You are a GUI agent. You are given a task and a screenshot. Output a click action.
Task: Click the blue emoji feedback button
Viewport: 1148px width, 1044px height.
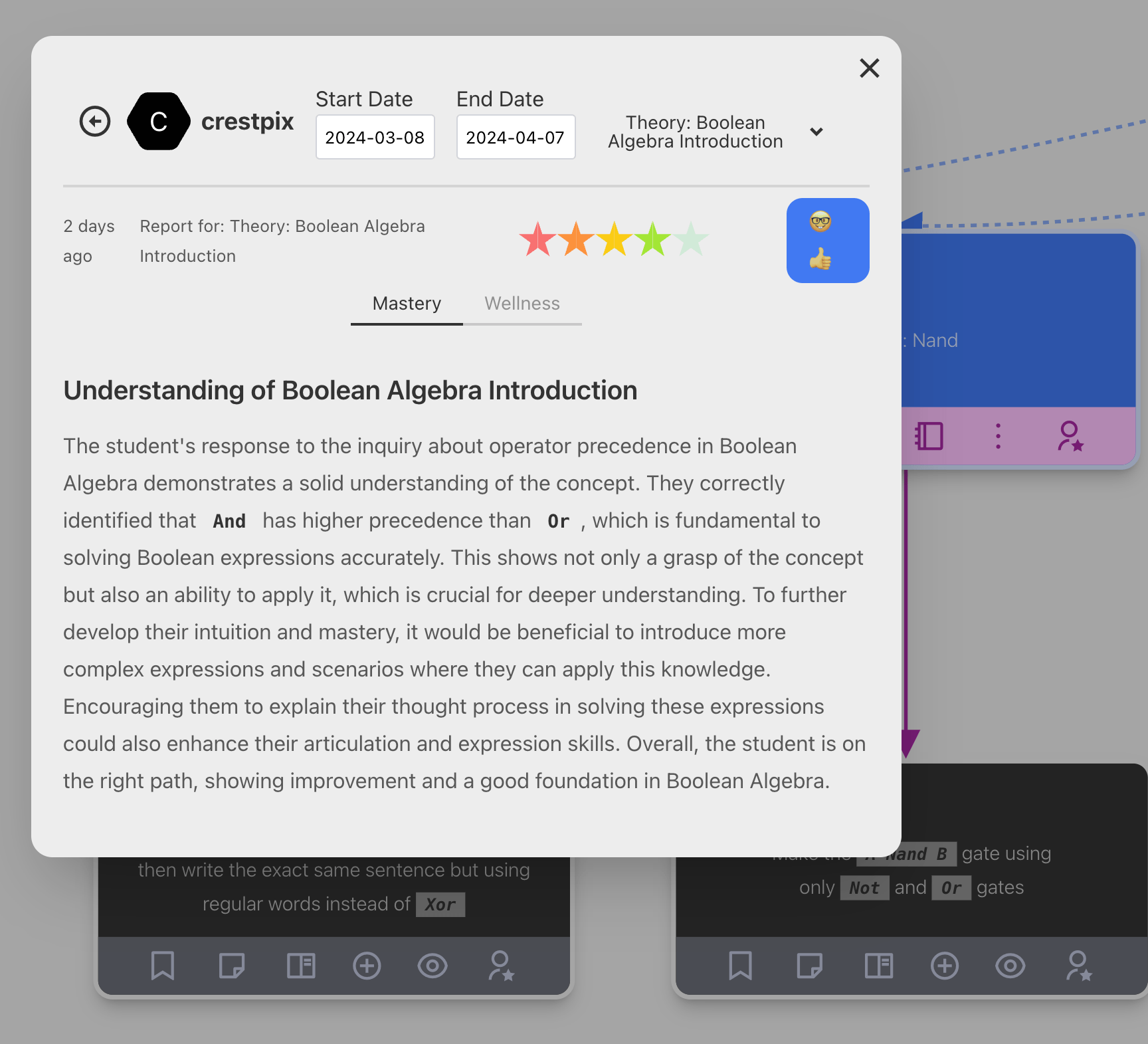click(827, 241)
